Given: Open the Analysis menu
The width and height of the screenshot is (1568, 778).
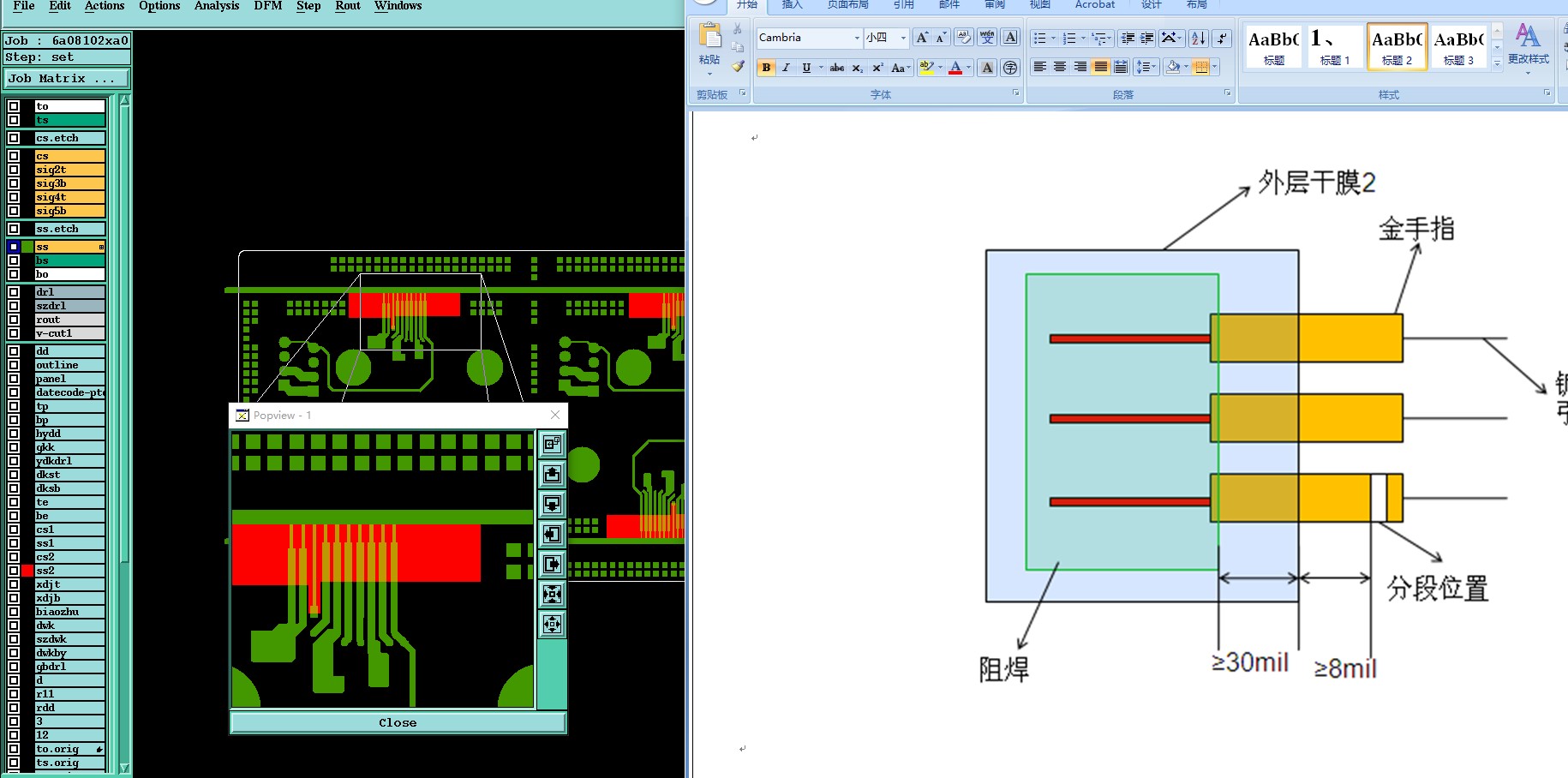Looking at the screenshot, I should (x=217, y=6).
